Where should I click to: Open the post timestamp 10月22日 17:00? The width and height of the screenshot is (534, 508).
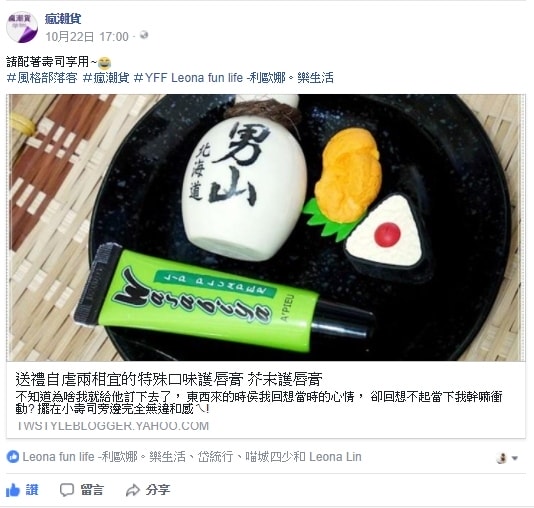[87, 36]
